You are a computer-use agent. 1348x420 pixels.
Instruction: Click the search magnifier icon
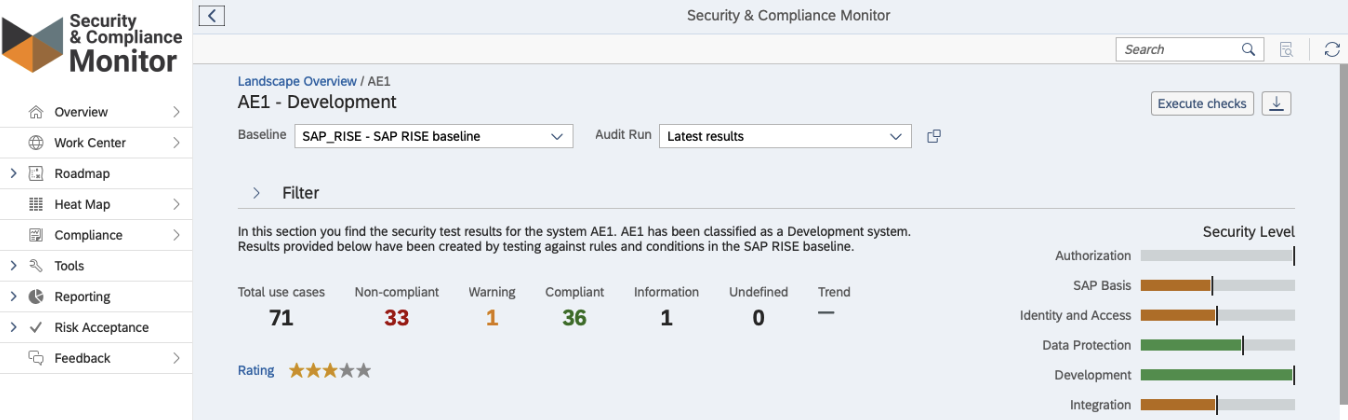tap(1249, 49)
